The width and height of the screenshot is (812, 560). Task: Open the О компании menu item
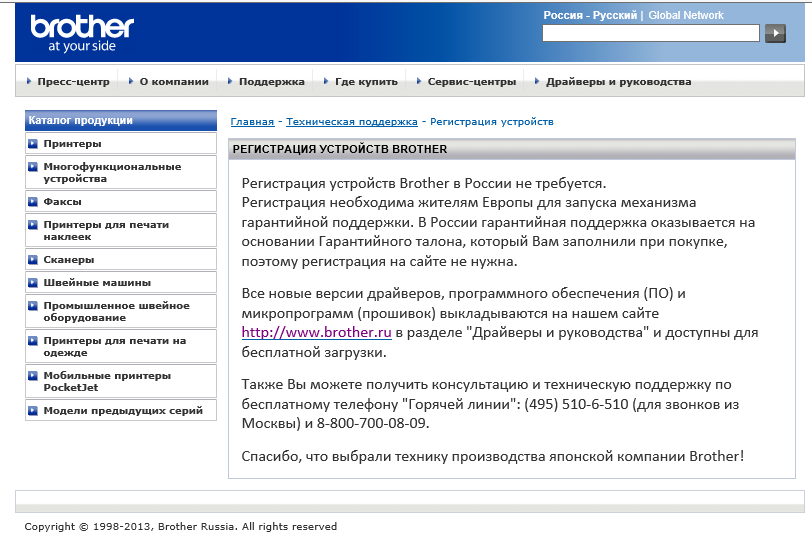click(174, 81)
